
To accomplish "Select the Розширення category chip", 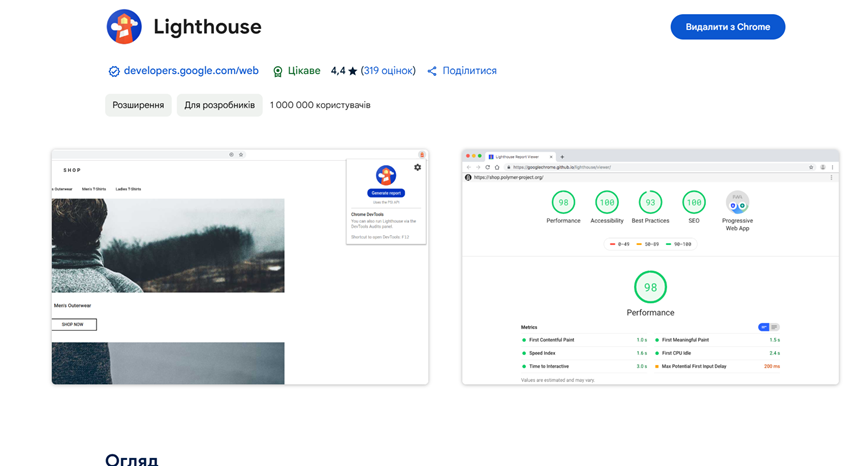I will click(x=138, y=105).
